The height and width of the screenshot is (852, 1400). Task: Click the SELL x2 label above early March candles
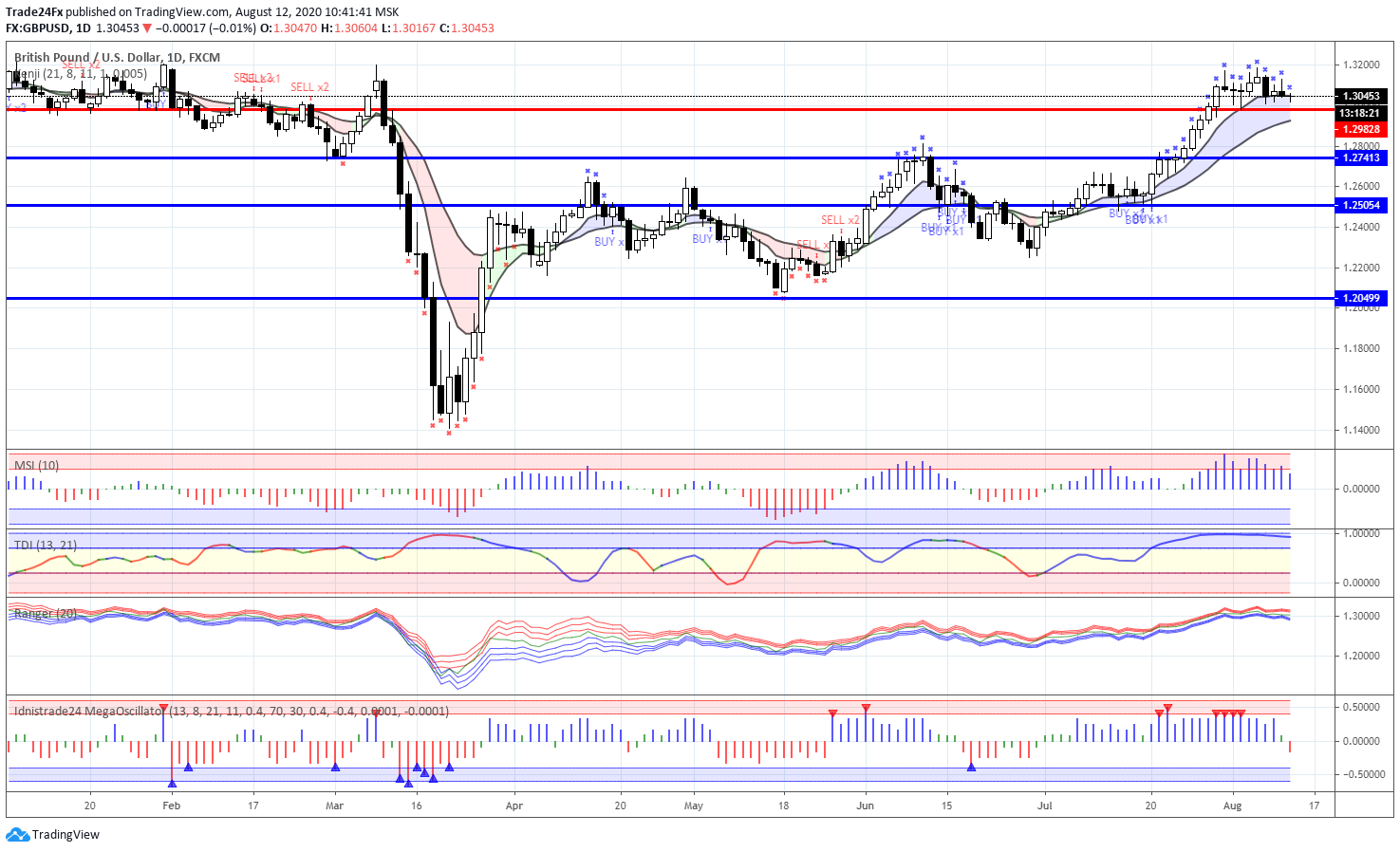pos(309,87)
